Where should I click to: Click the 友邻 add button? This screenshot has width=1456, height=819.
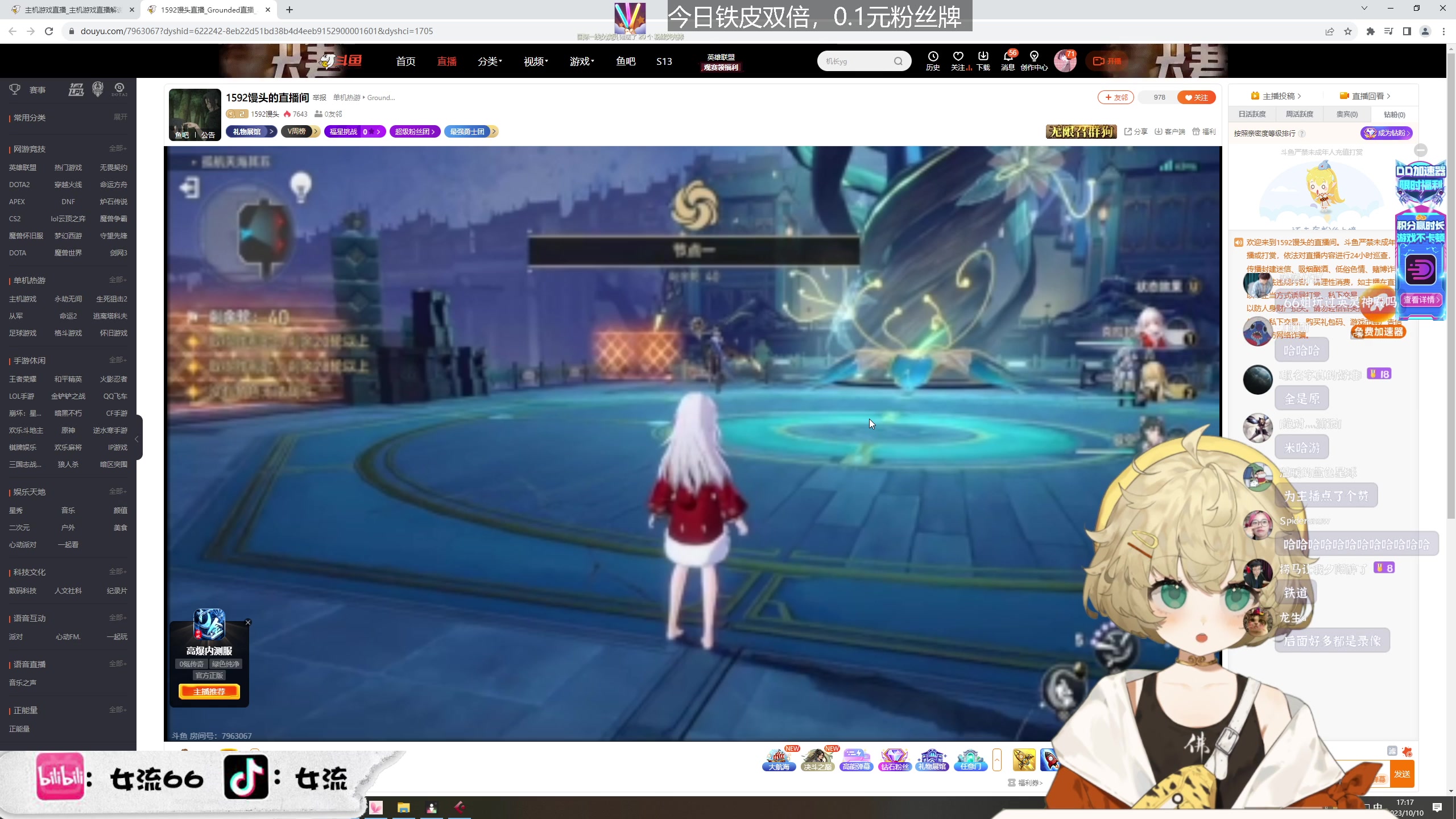pos(1116,97)
